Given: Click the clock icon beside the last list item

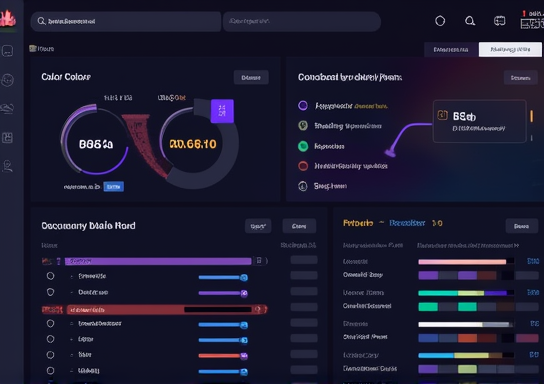Looking at the screenshot, I should pos(303,186).
